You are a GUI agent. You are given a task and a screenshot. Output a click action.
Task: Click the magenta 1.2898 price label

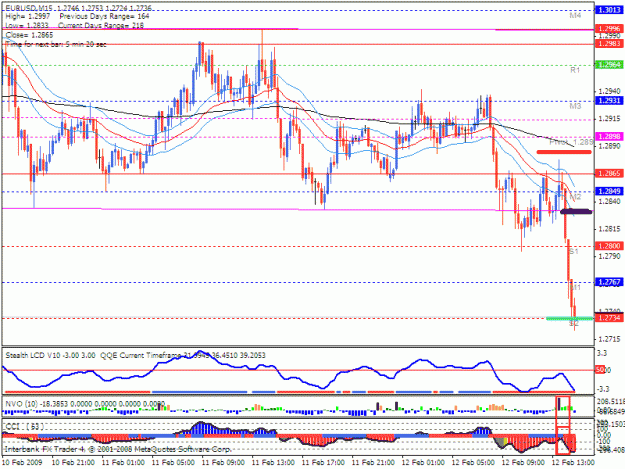click(609, 137)
